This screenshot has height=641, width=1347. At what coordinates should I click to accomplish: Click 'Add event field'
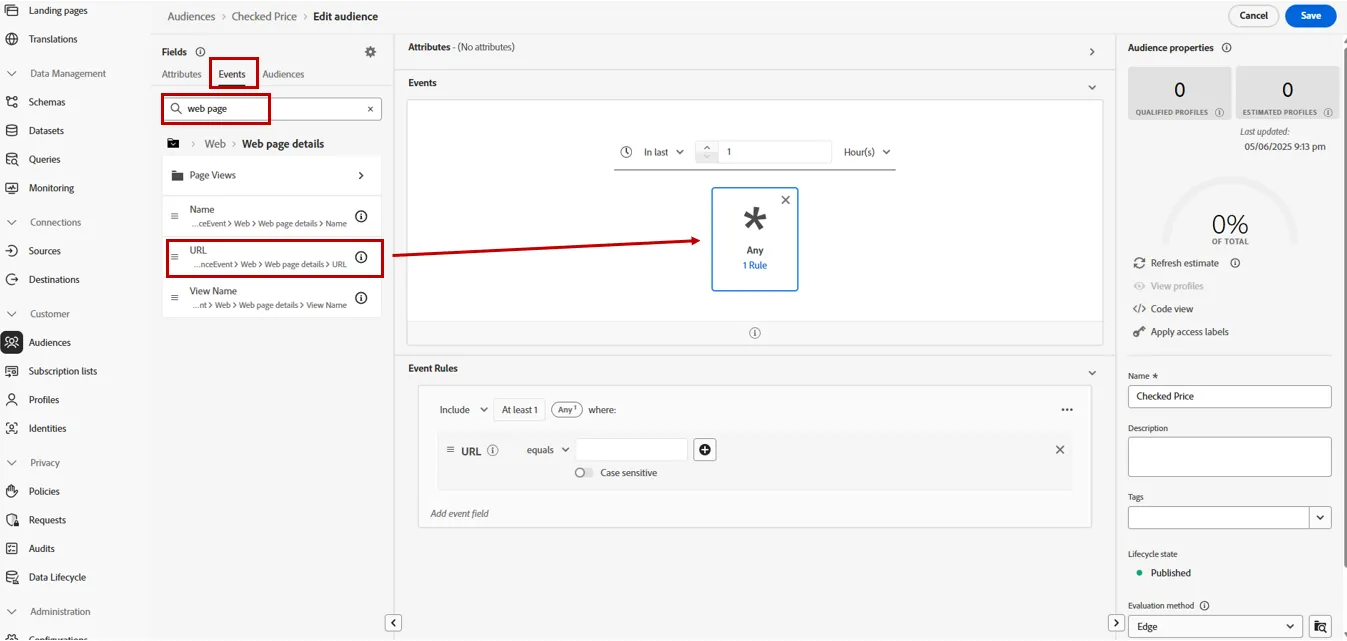click(460, 514)
